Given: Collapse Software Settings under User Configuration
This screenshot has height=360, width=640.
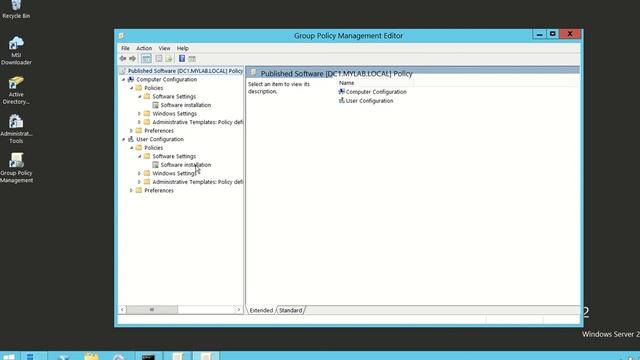Looking at the screenshot, I should pos(140,156).
